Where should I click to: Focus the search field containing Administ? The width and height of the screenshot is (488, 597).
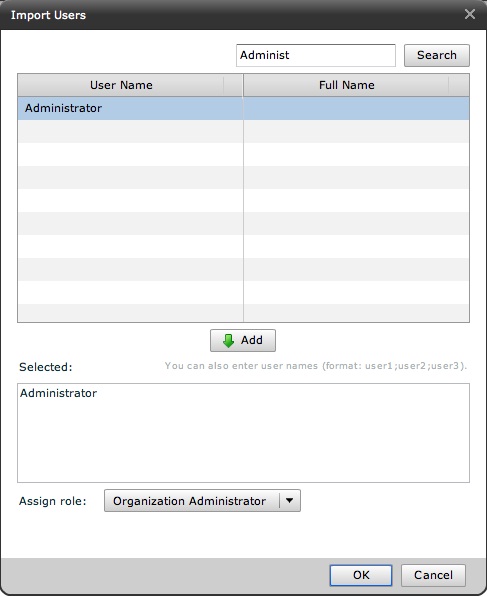pyautogui.click(x=316, y=55)
